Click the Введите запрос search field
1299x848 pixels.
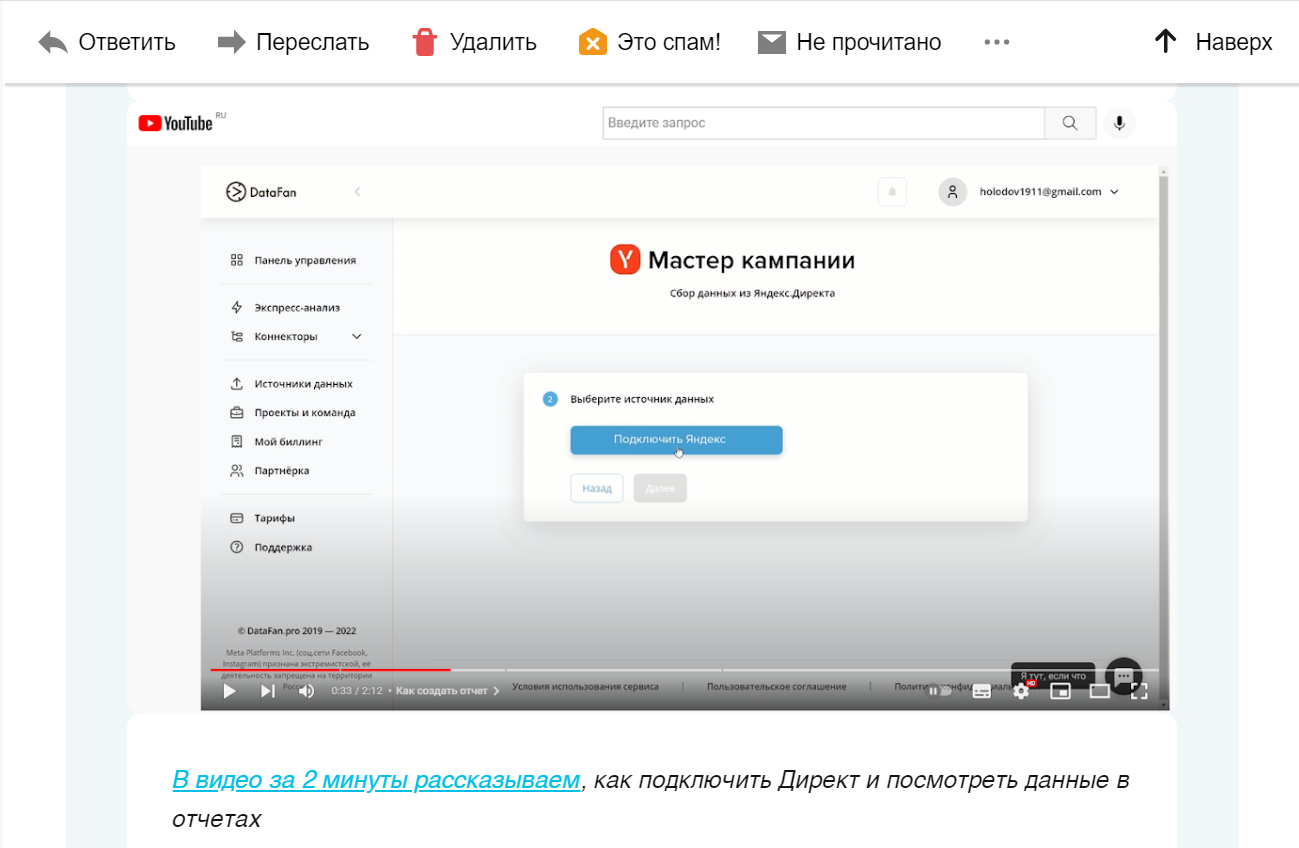(824, 123)
